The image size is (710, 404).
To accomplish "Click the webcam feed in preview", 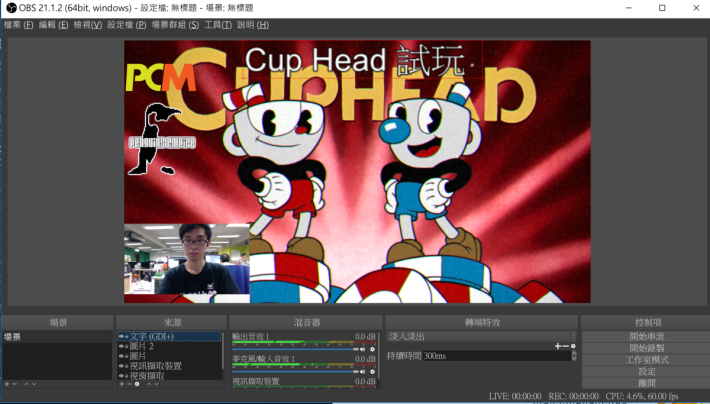I will (x=187, y=259).
